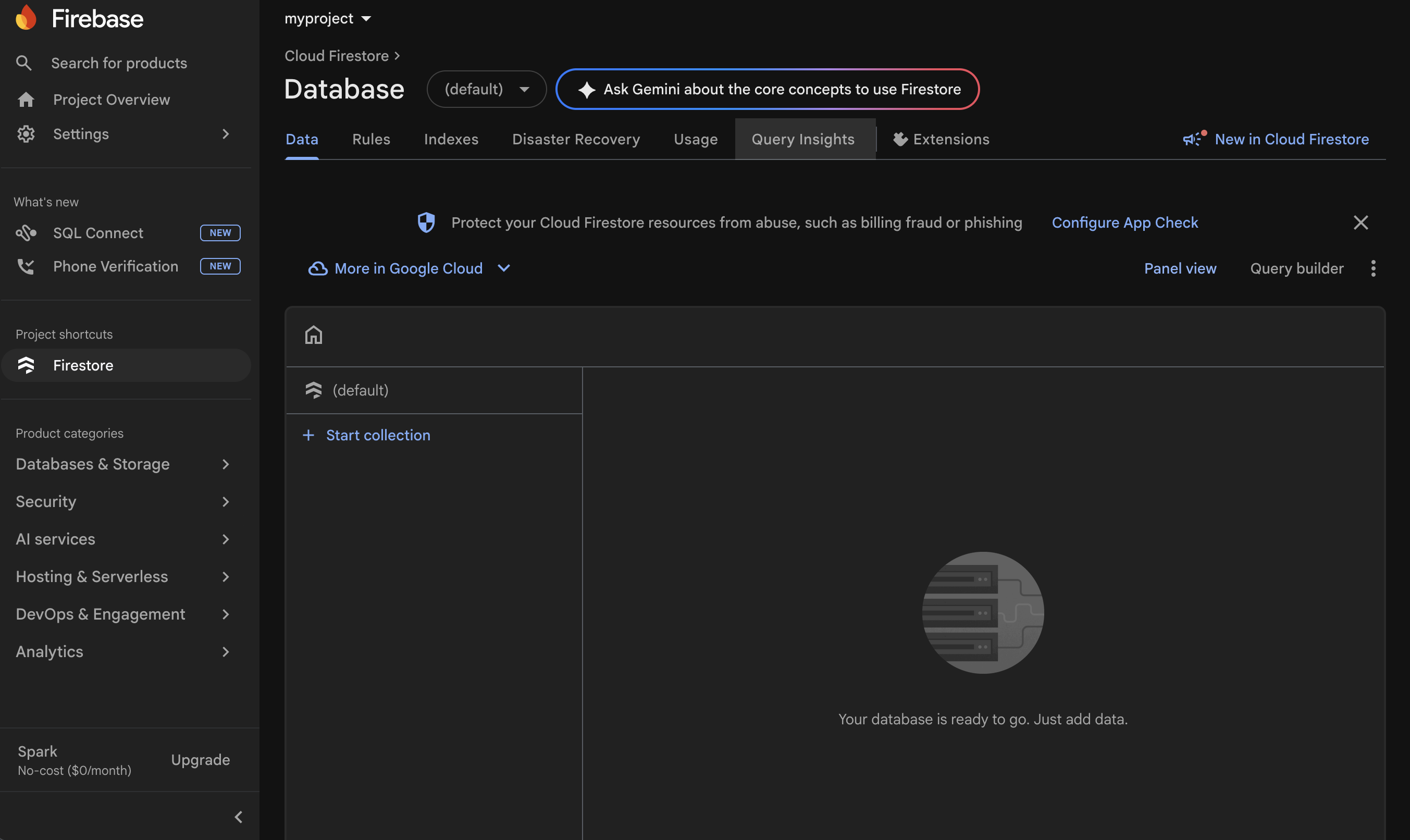Open the myproject project selector dropdown
Image resolution: width=1410 pixels, height=840 pixels.
pos(328,19)
